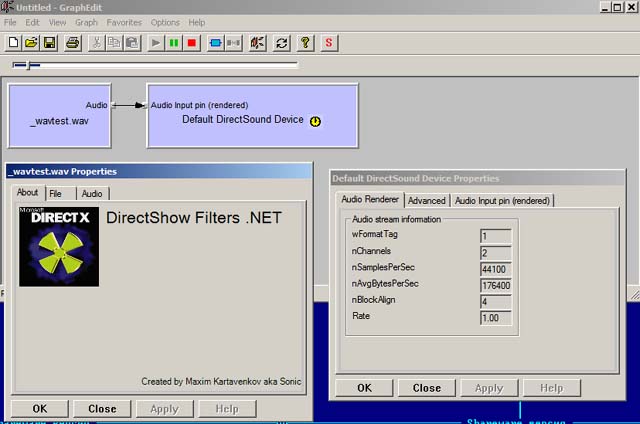640x424 pixels.
Task: Click the seek slider thumb
Action: pyautogui.click(x=29, y=65)
